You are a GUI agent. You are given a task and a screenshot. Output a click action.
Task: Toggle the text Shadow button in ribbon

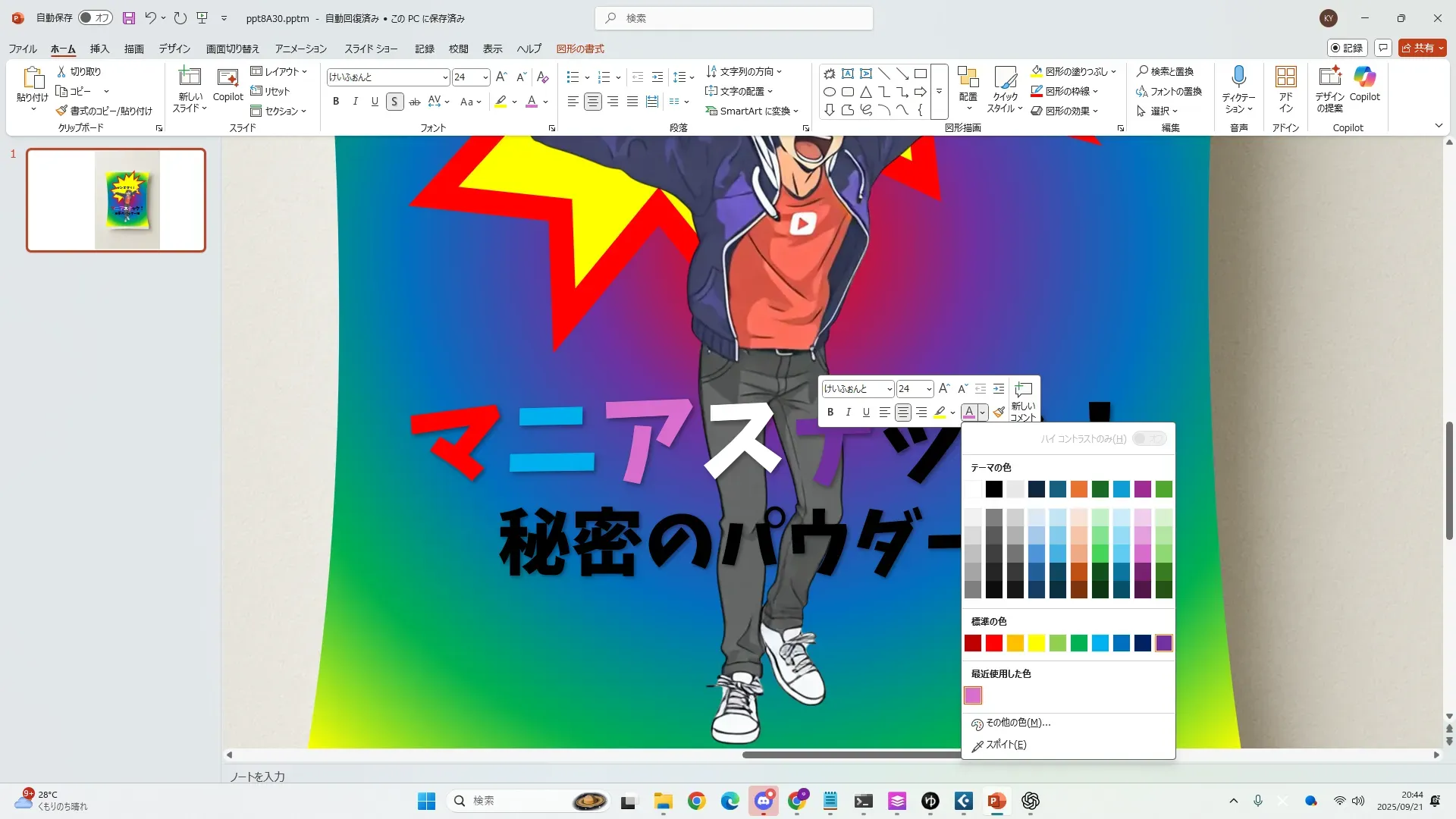(394, 102)
